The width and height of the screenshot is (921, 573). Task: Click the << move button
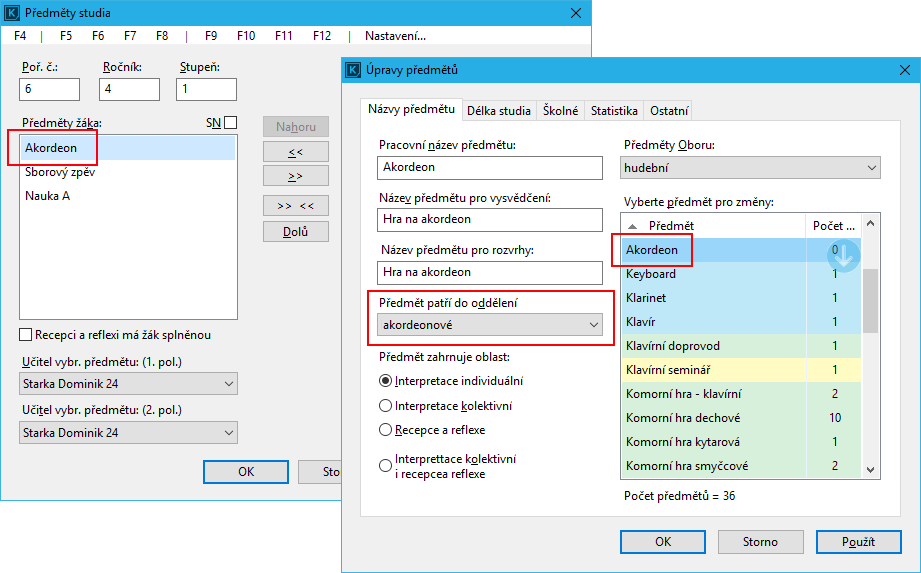pyautogui.click(x=295, y=152)
